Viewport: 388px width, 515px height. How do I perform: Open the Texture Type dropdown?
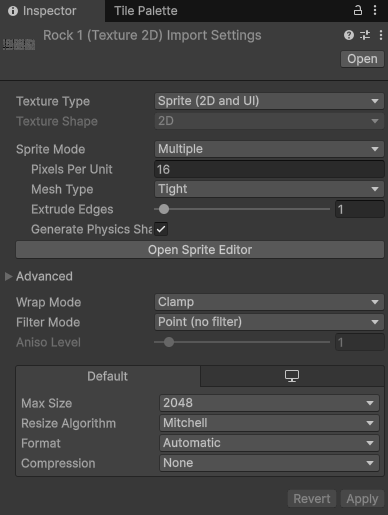(x=269, y=101)
